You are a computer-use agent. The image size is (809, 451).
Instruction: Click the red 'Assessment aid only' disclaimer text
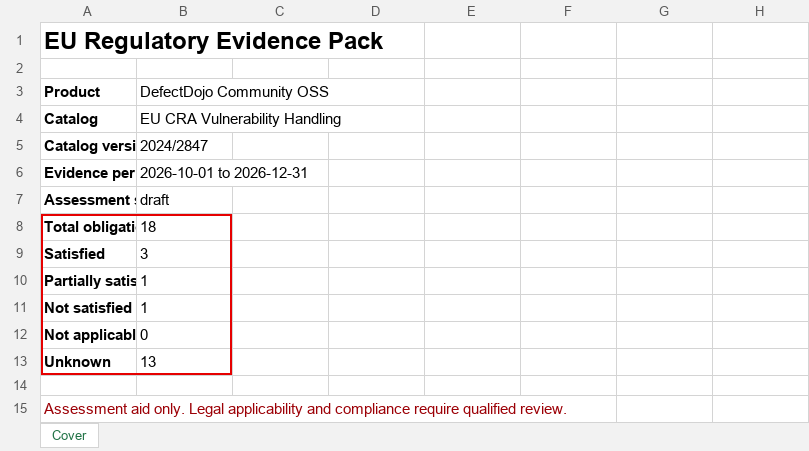tap(305, 409)
